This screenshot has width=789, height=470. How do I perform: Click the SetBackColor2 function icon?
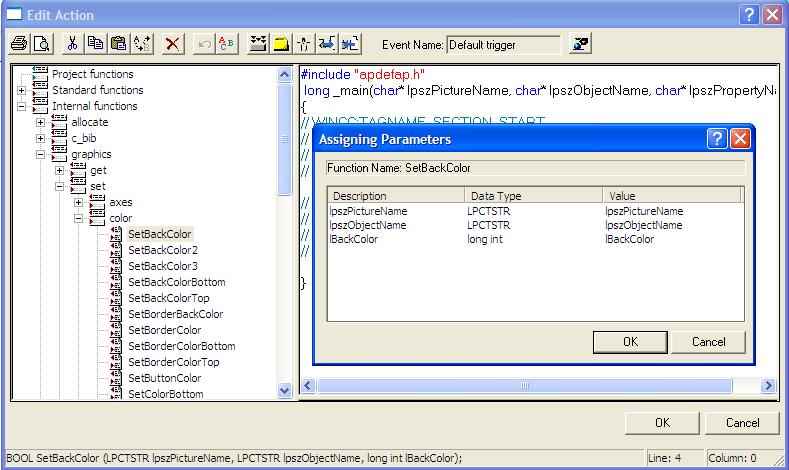[x=116, y=250]
